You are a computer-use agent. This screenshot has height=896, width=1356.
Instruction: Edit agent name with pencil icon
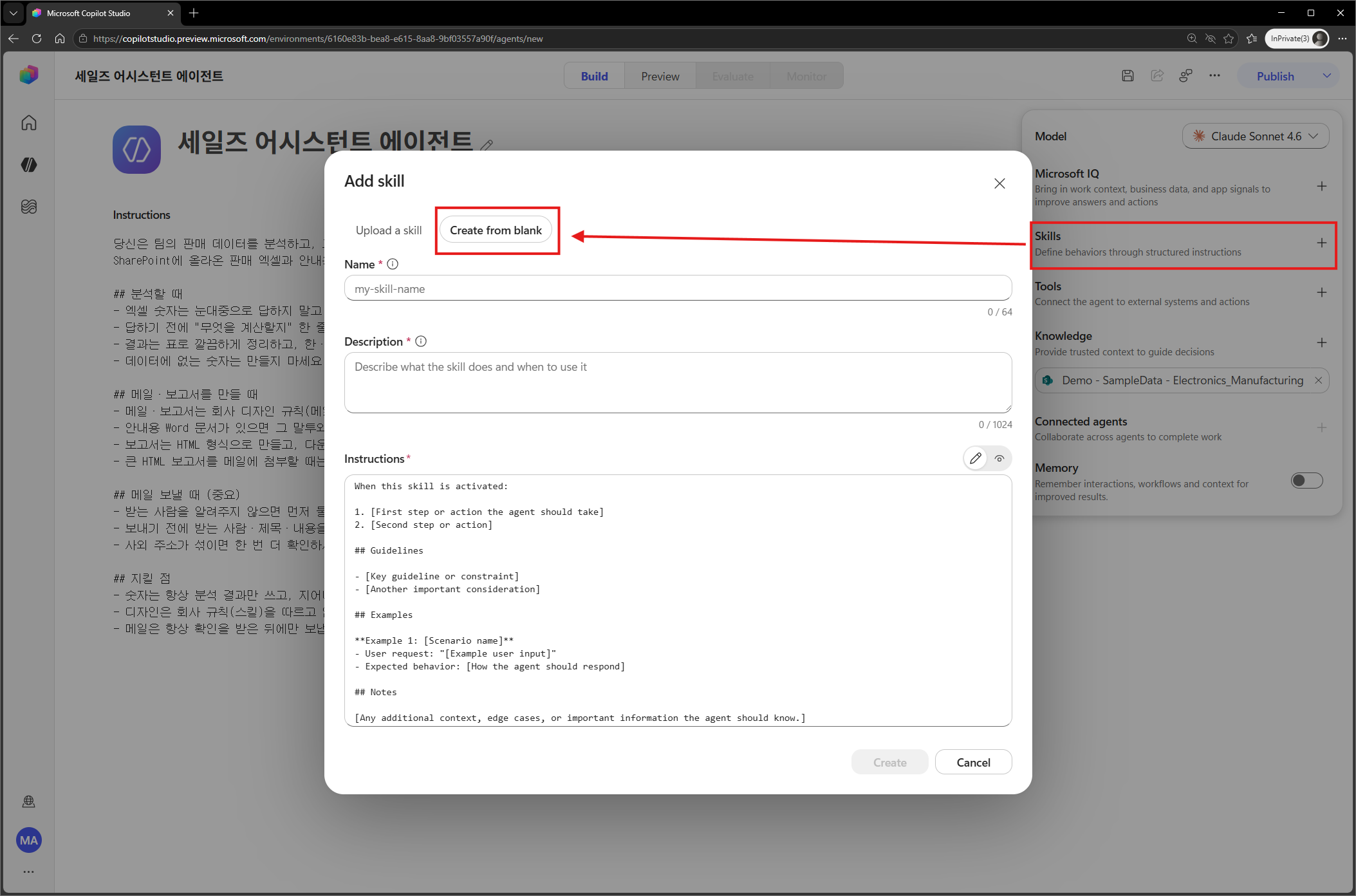(487, 145)
